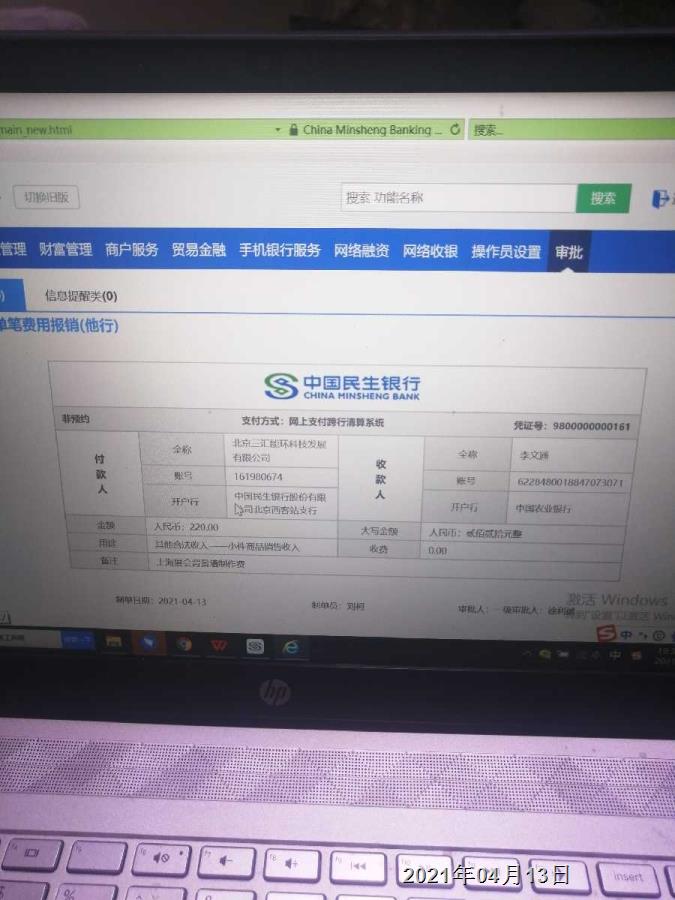Viewport: 675px width, 900px height.
Task: Click 支付方式: 网上支付跨行清算系统 text
Action: click(312, 421)
